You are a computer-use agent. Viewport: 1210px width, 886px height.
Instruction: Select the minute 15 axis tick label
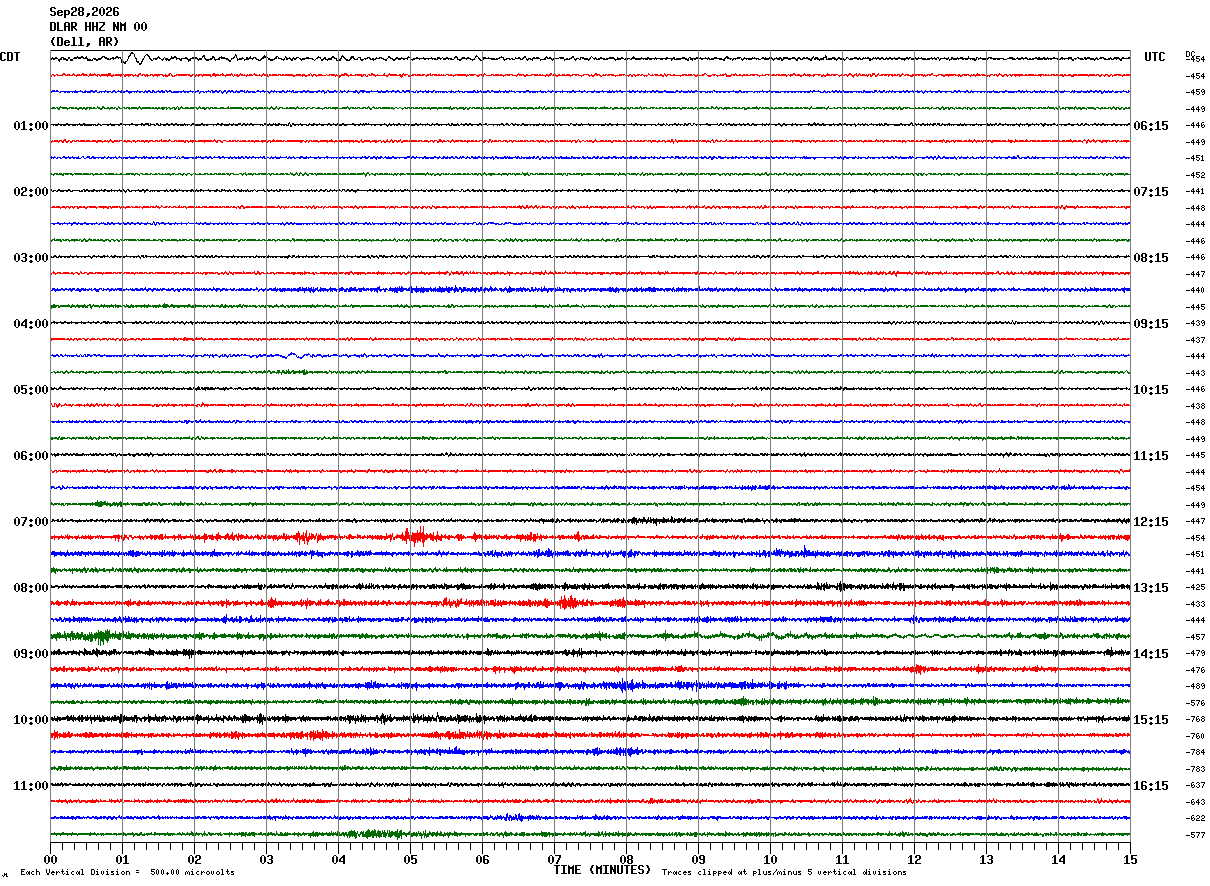tap(1130, 859)
